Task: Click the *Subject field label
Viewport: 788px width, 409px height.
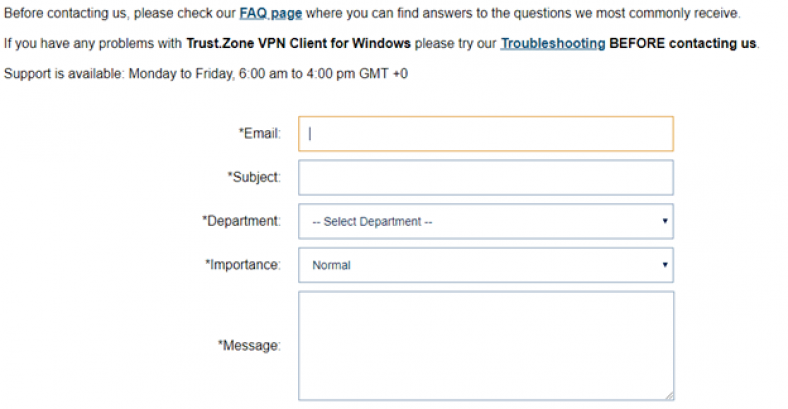Action: (x=254, y=177)
